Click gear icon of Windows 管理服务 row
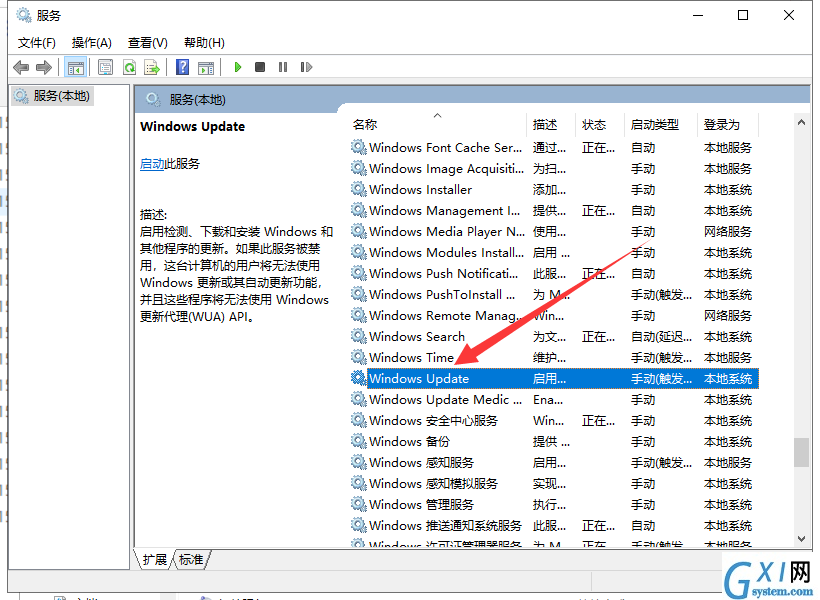This screenshot has height=600, width=820. [x=358, y=504]
